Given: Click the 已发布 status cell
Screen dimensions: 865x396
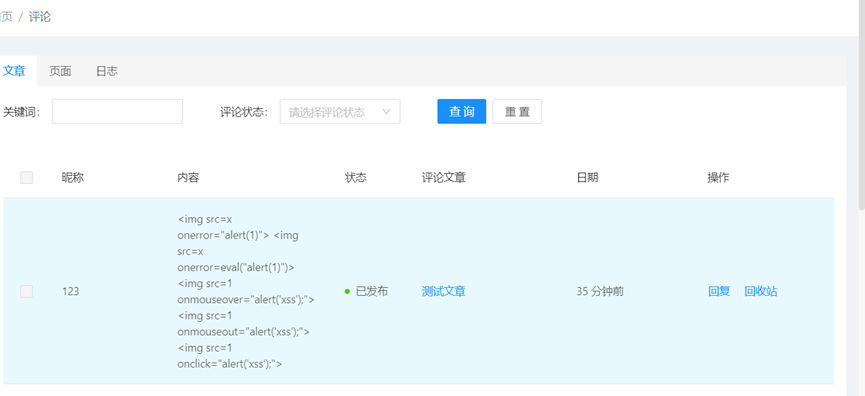Looking at the screenshot, I should click(x=366, y=291).
